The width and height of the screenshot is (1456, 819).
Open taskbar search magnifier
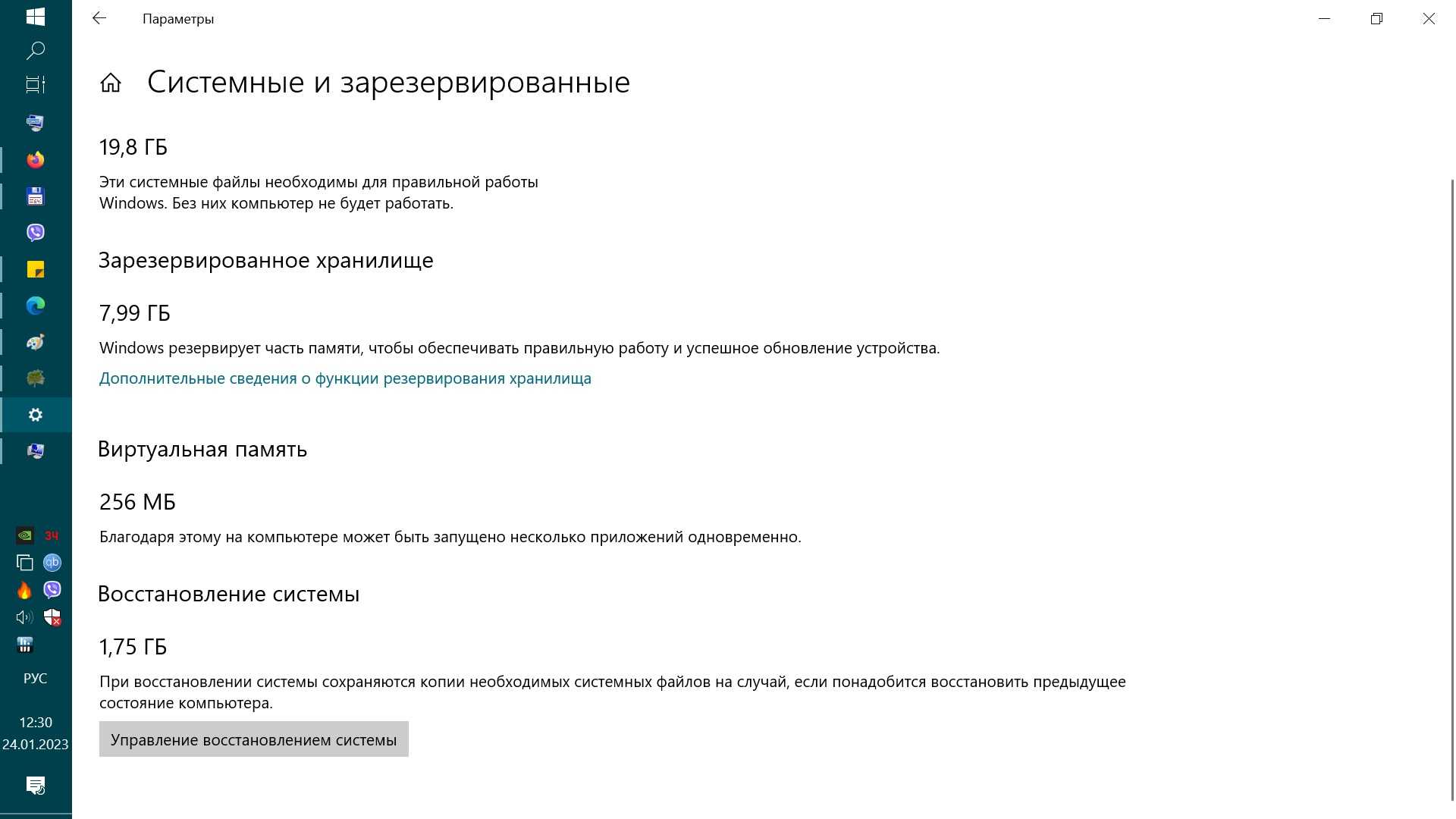point(36,51)
